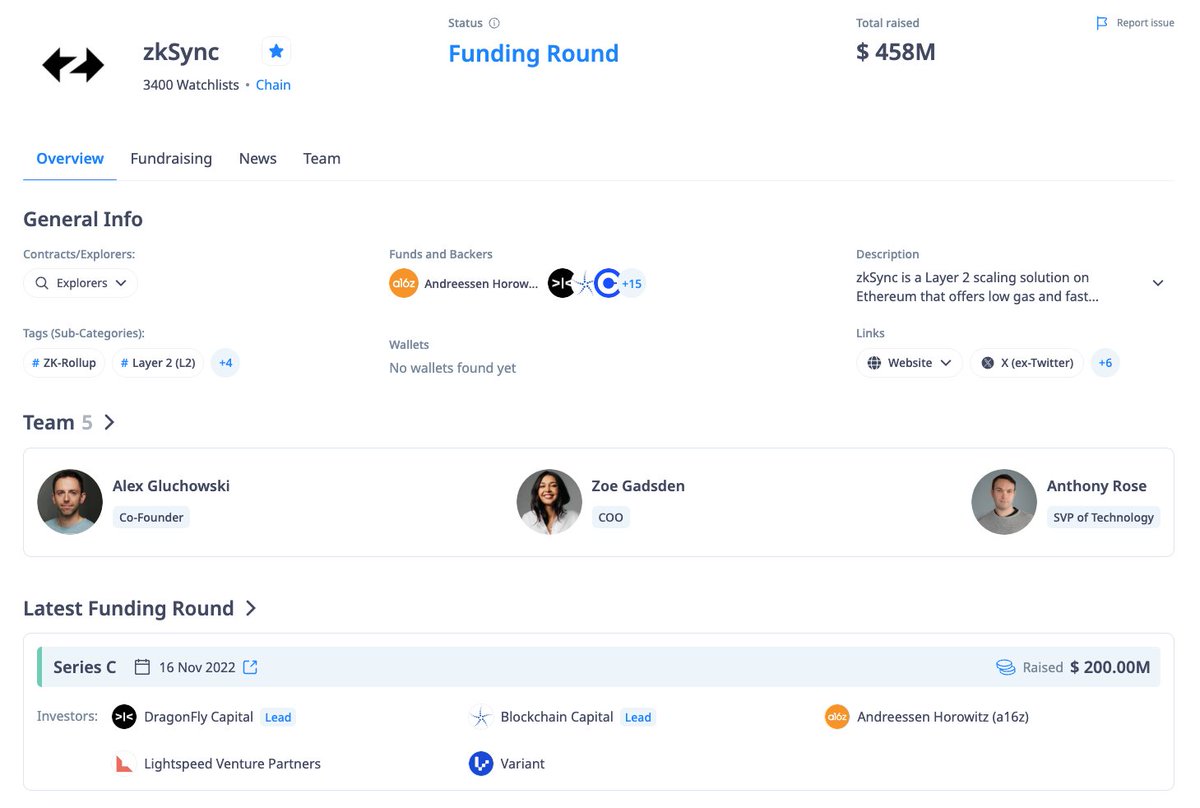Click the $ 200.00M raised amount

(x=1110, y=667)
